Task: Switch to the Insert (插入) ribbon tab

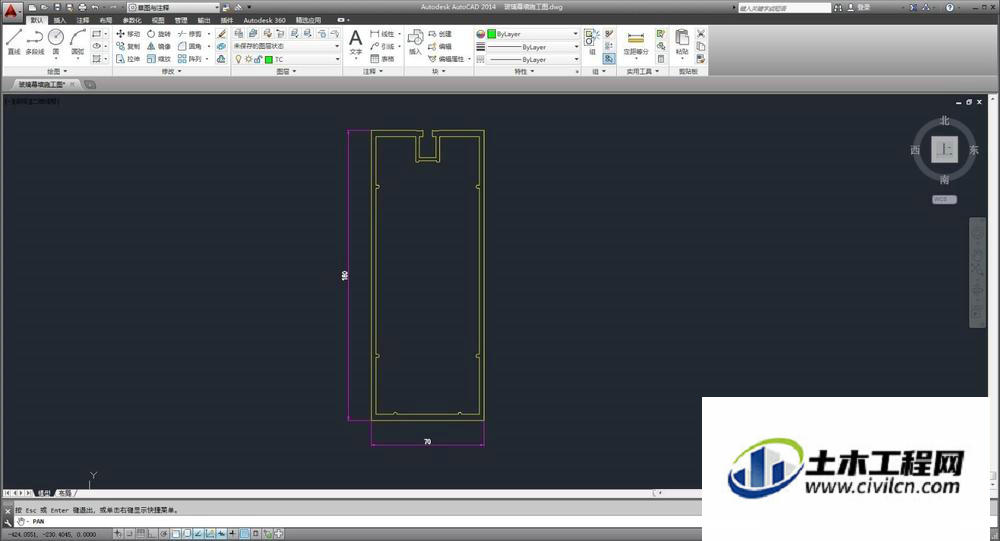Action: (59, 20)
